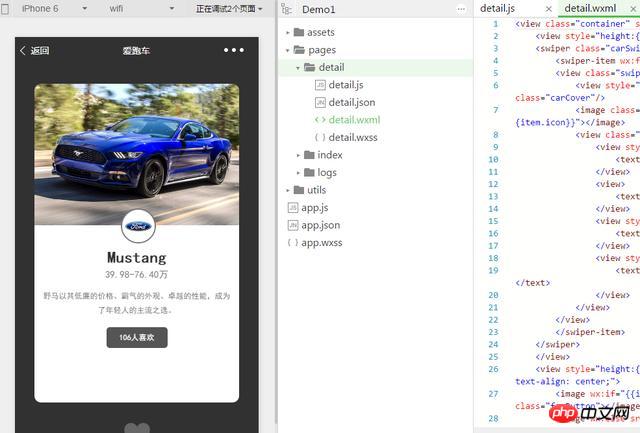
Task: Open detail.wxss in the file tree
Action: tap(352, 137)
